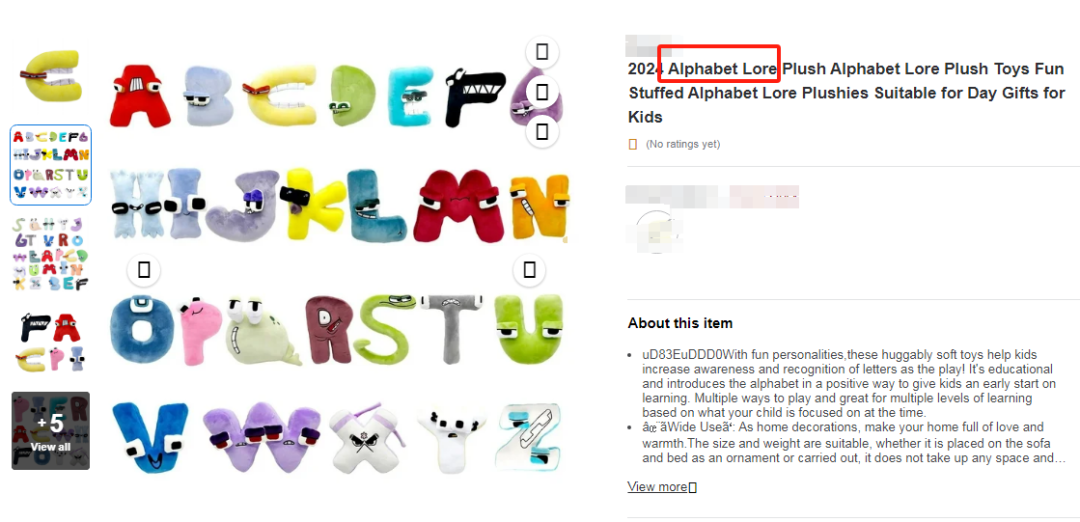
Task: Click the rating star icon beside No ratings yet
Action: [x=633, y=144]
